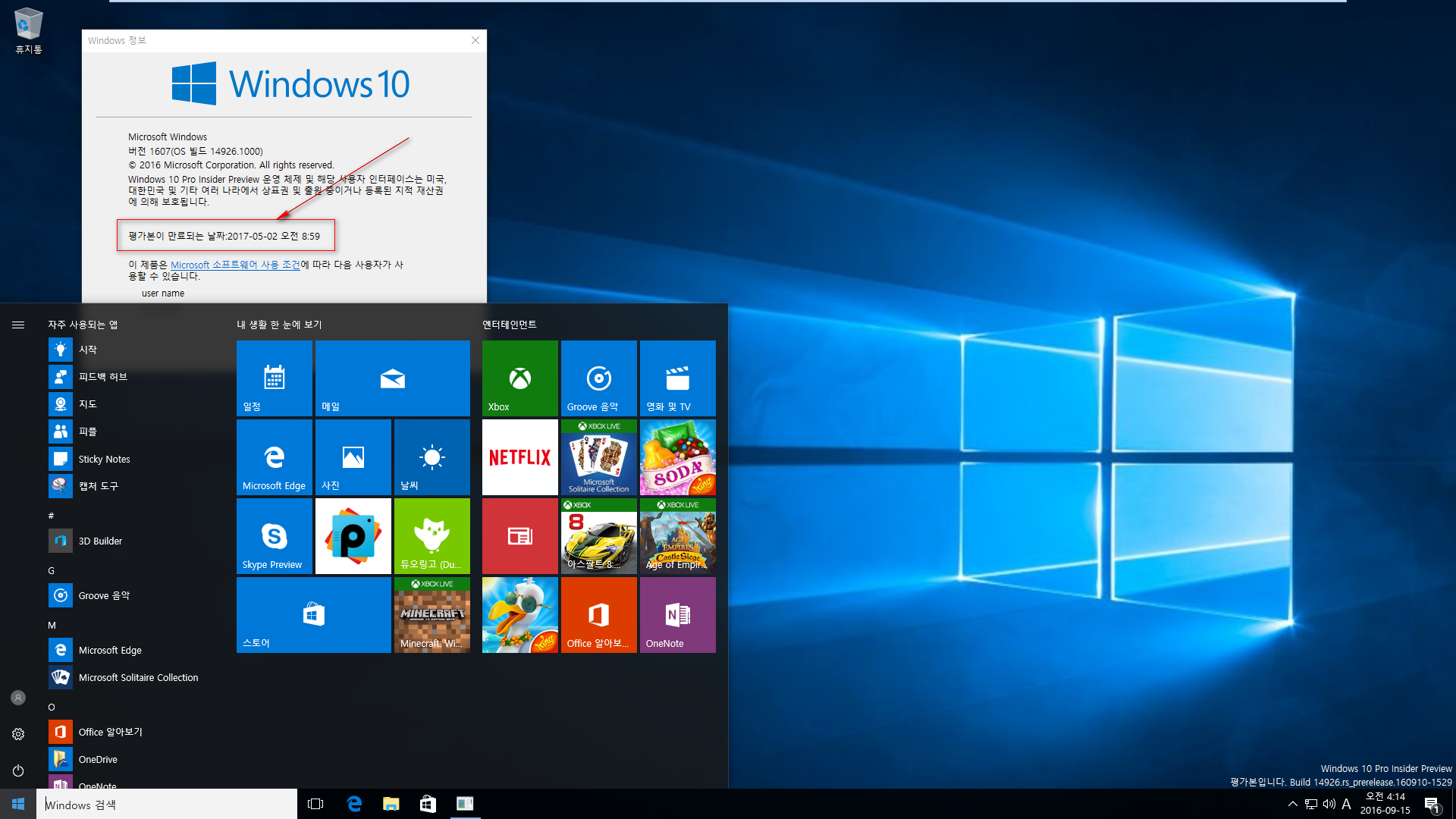Open Store from the taskbar
Viewport: 1456px width, 819px height.
(428, 804)
